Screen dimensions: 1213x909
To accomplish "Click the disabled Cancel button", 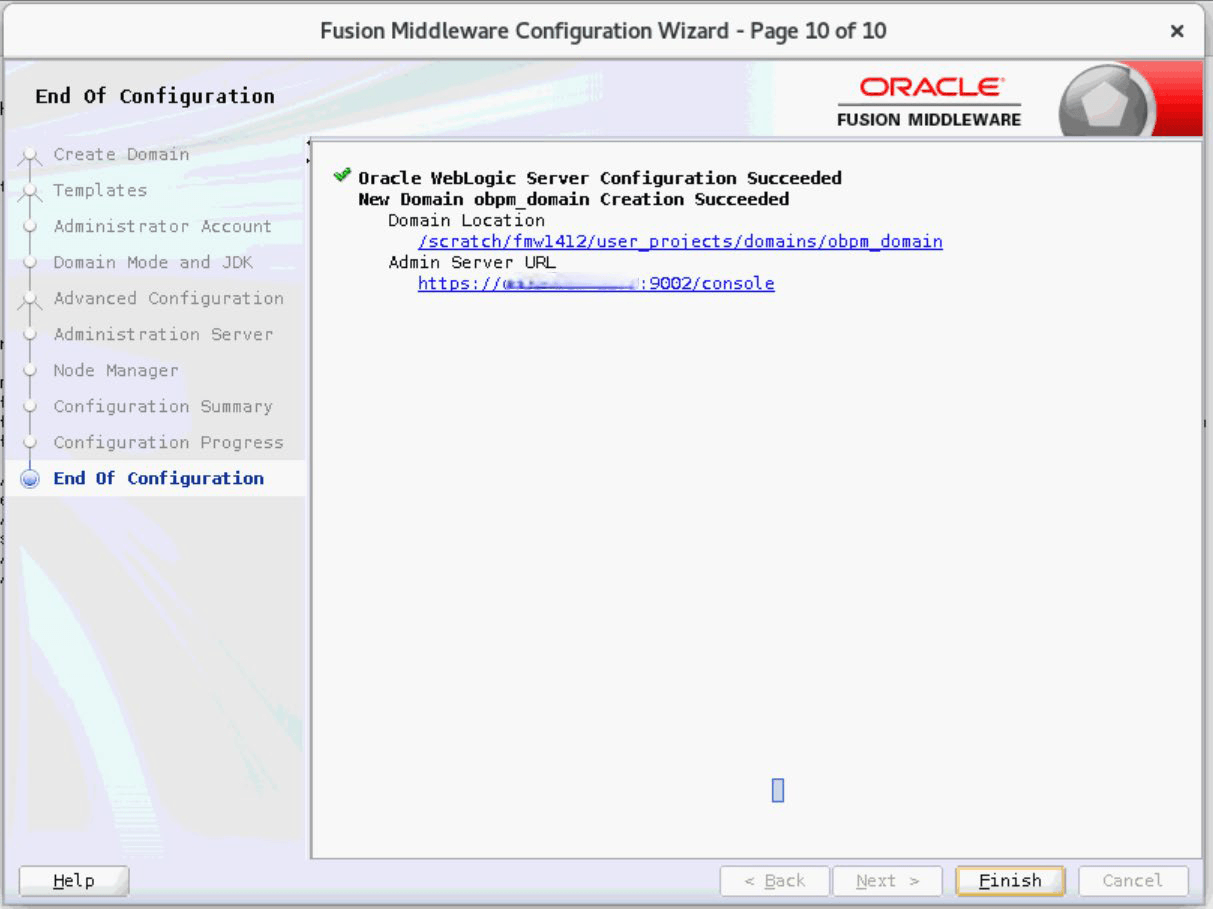I will 1133,881.
